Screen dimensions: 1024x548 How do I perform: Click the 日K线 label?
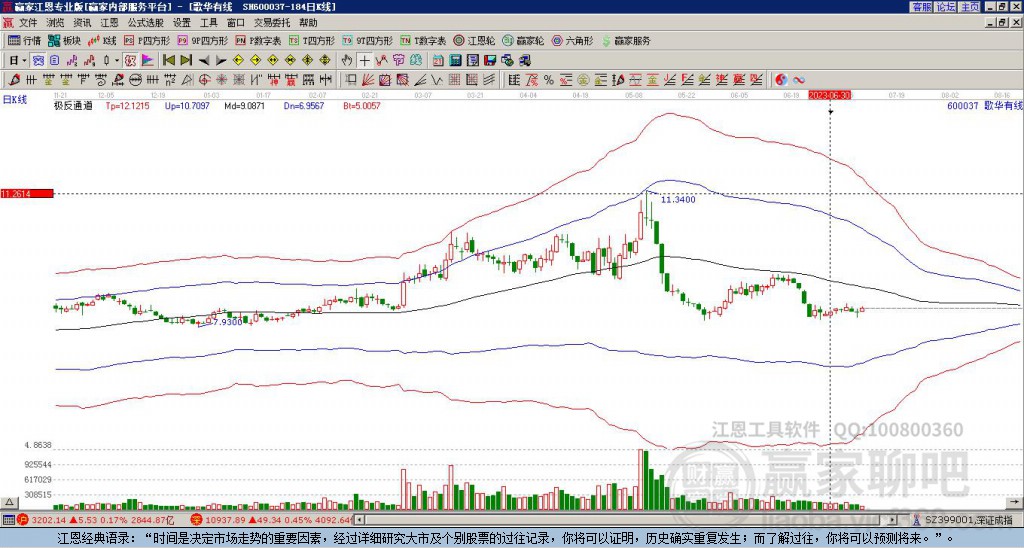click(15, 99)
